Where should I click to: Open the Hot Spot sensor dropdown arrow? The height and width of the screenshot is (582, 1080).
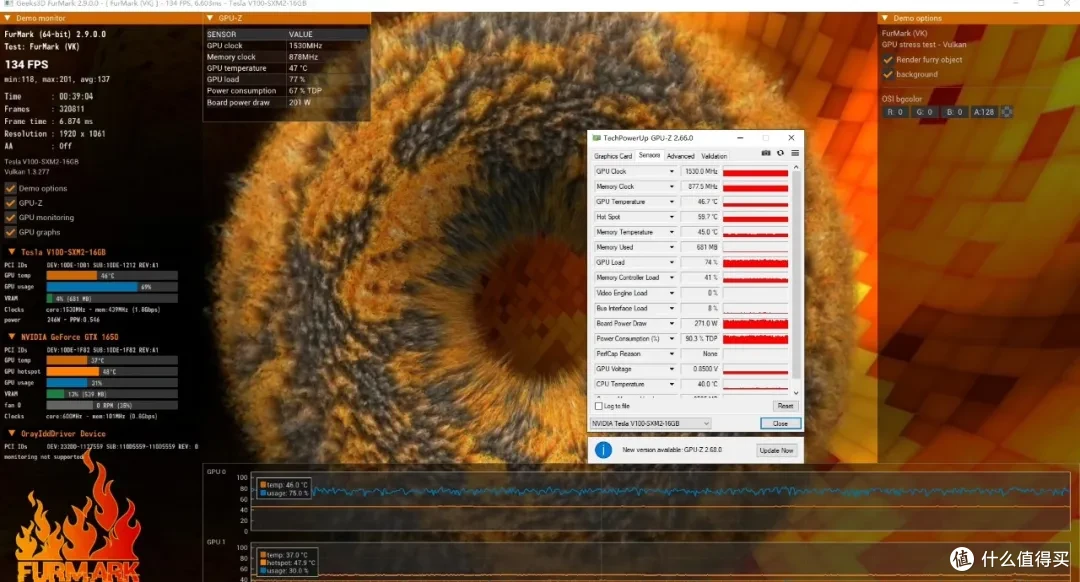pyautogui.click(x=672, y=217)
